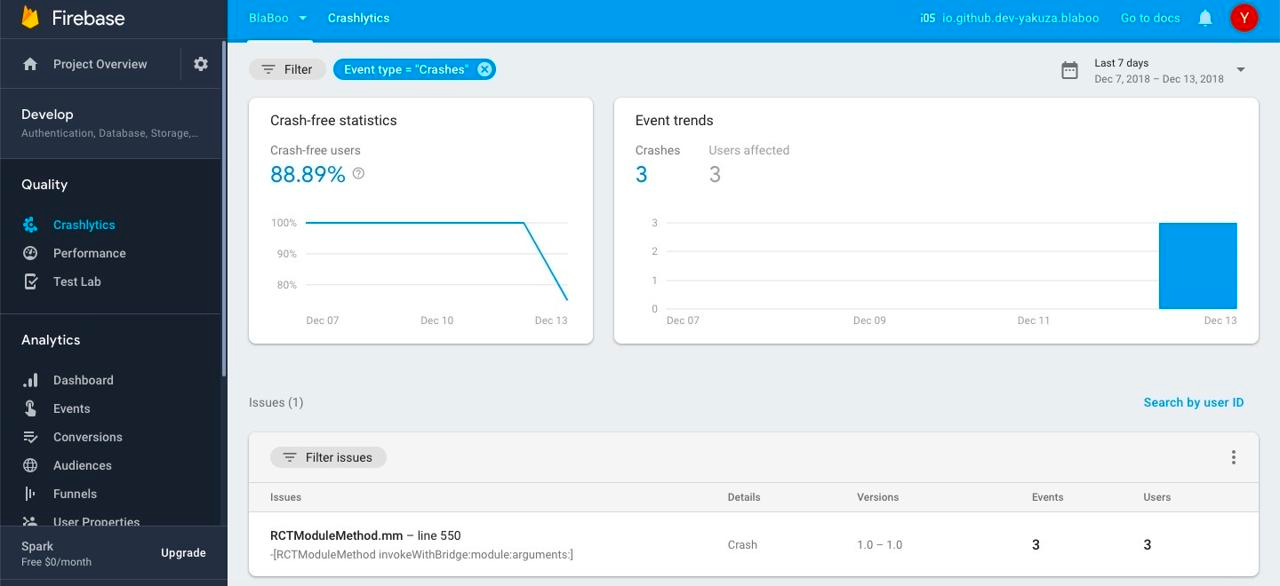Open the issues table three-dot menu
The height and width of the screenshot is (586, 1280).
pos(1233,457)
